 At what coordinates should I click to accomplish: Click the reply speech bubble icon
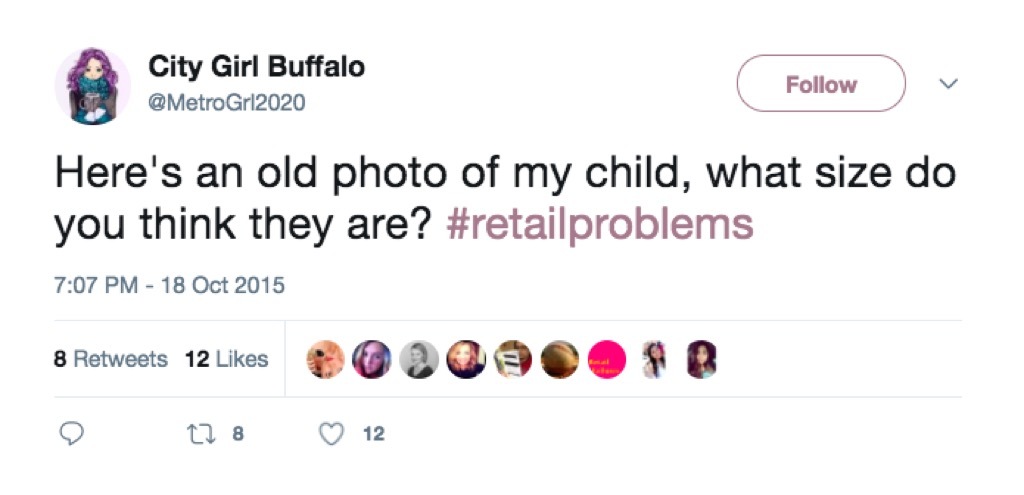click(68, 434)
